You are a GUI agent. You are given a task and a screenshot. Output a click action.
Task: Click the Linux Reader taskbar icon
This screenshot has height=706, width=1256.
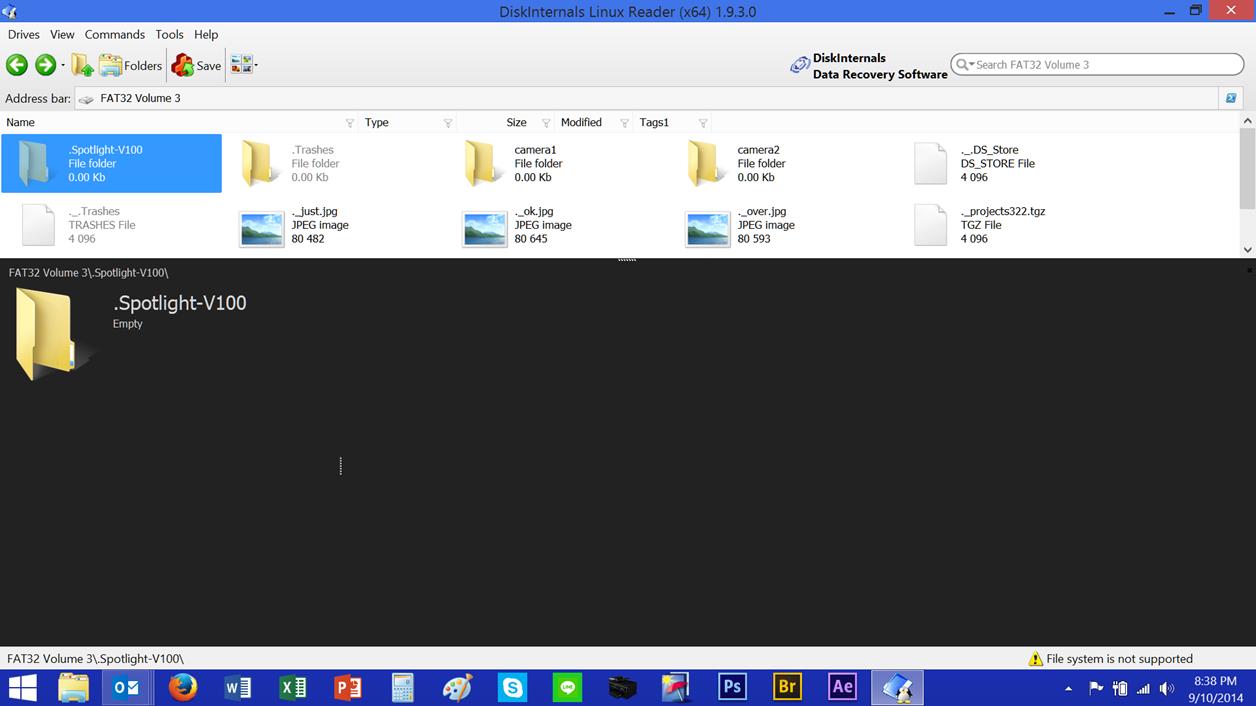[897, 687]
